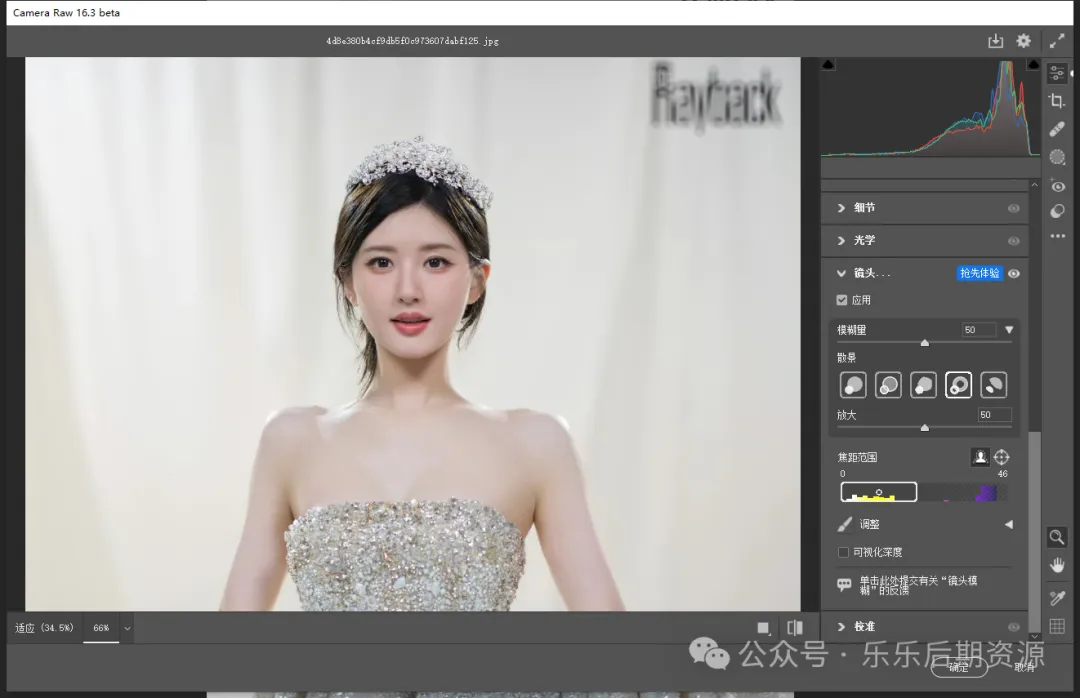Click the 适应 (34.5%) fit view option
Image resolution: width=1080 pixels, height=698 pixels.
coord(44,628)
